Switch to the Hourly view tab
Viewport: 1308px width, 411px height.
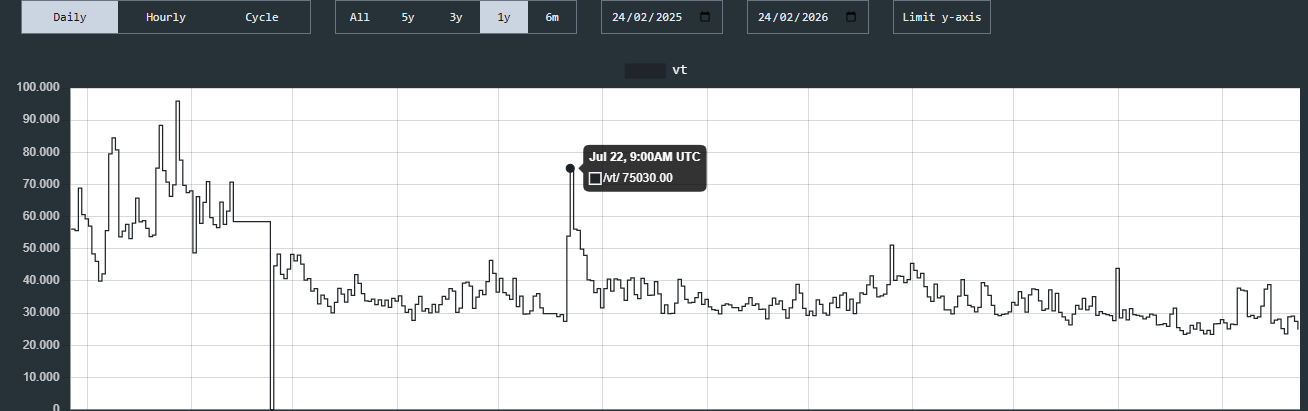[166, 17]
